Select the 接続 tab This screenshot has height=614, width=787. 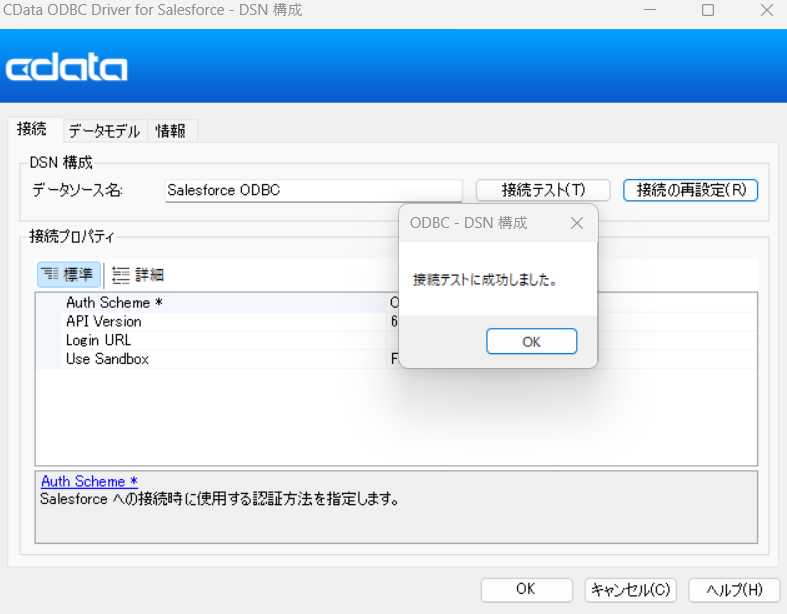pyautogui.click(x=32, y=129)
